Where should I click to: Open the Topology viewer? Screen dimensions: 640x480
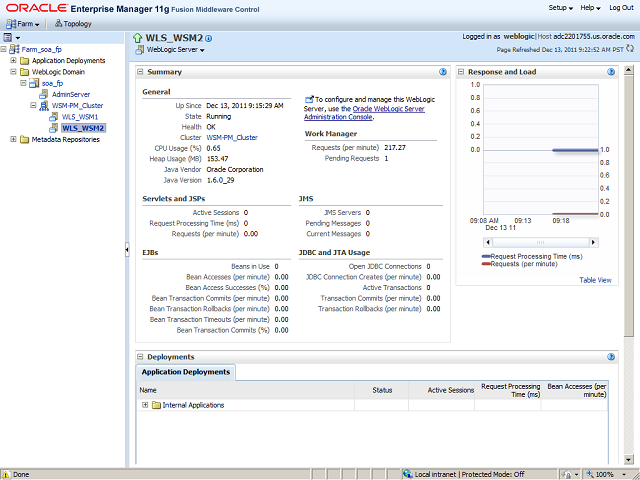coord(72,22)
